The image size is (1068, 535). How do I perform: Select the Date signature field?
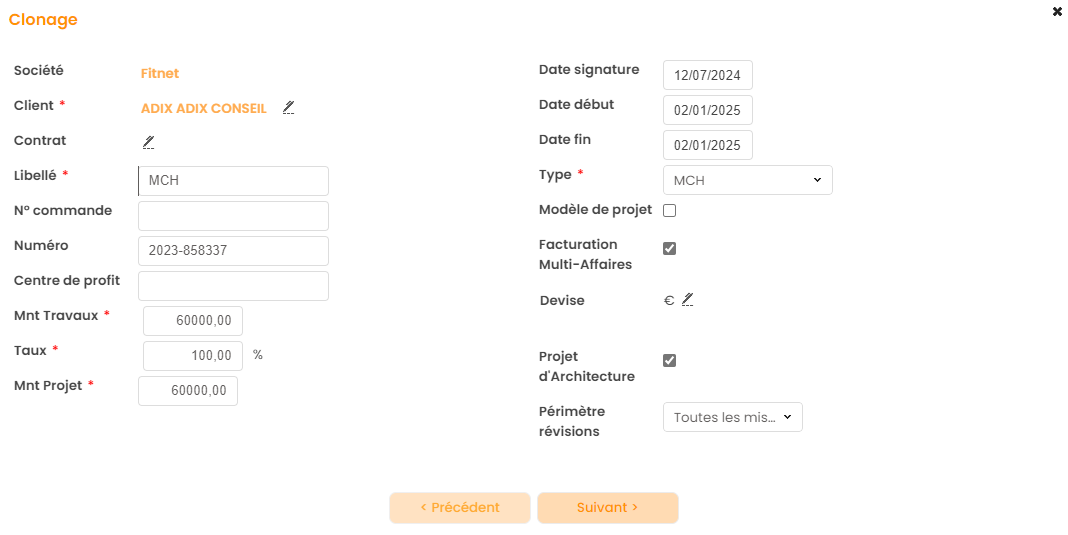707,75
